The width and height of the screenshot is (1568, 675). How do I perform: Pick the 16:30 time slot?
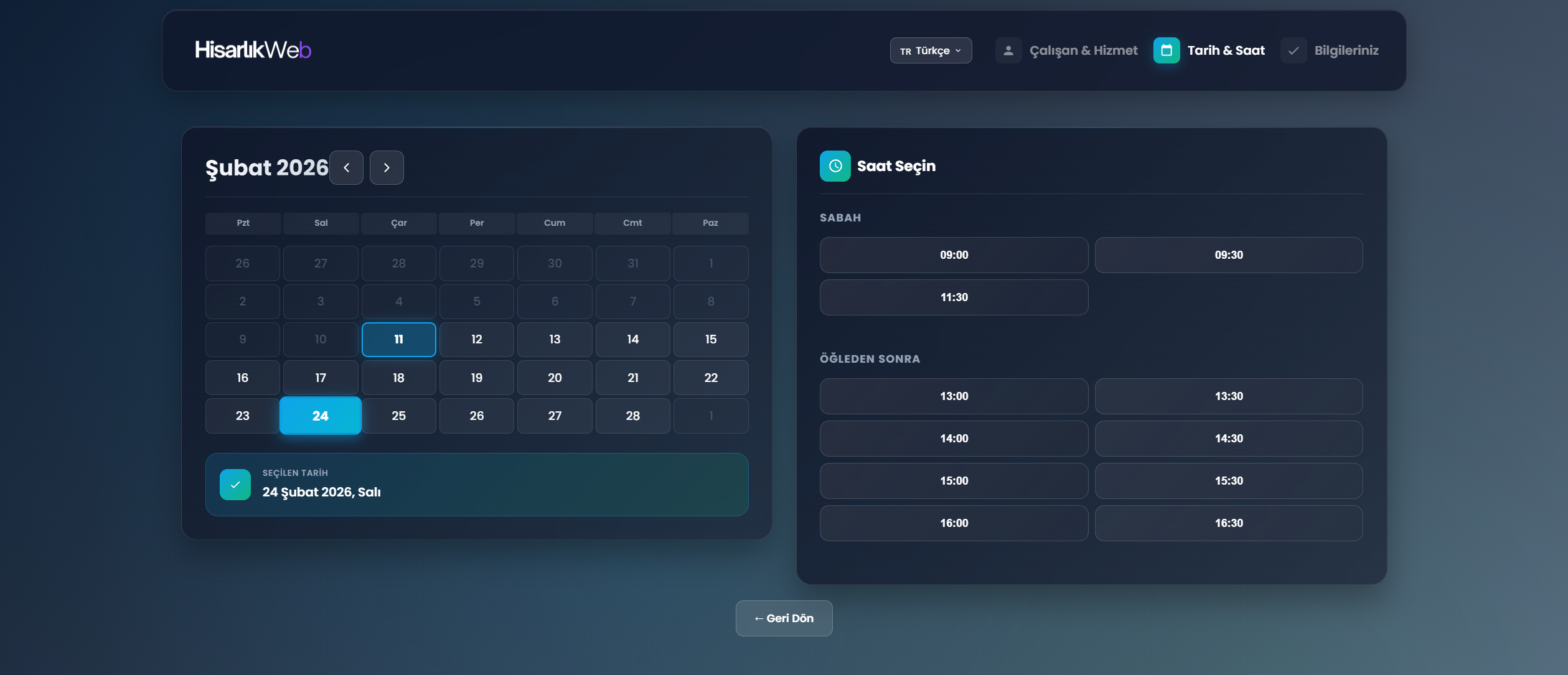point(1228,523)
